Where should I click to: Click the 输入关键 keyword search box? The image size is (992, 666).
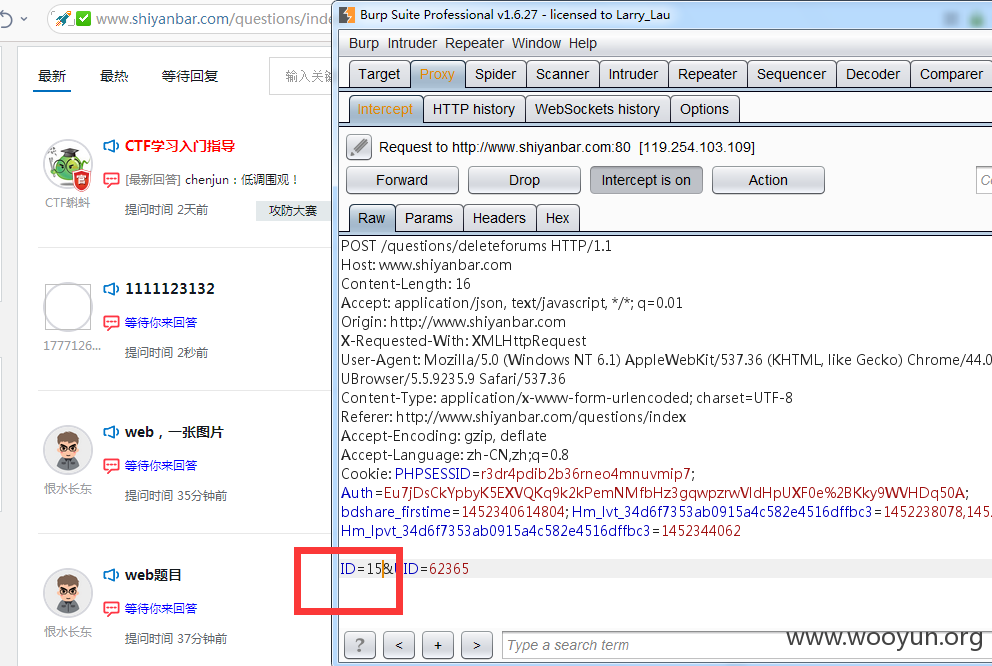tap(301, 77)
